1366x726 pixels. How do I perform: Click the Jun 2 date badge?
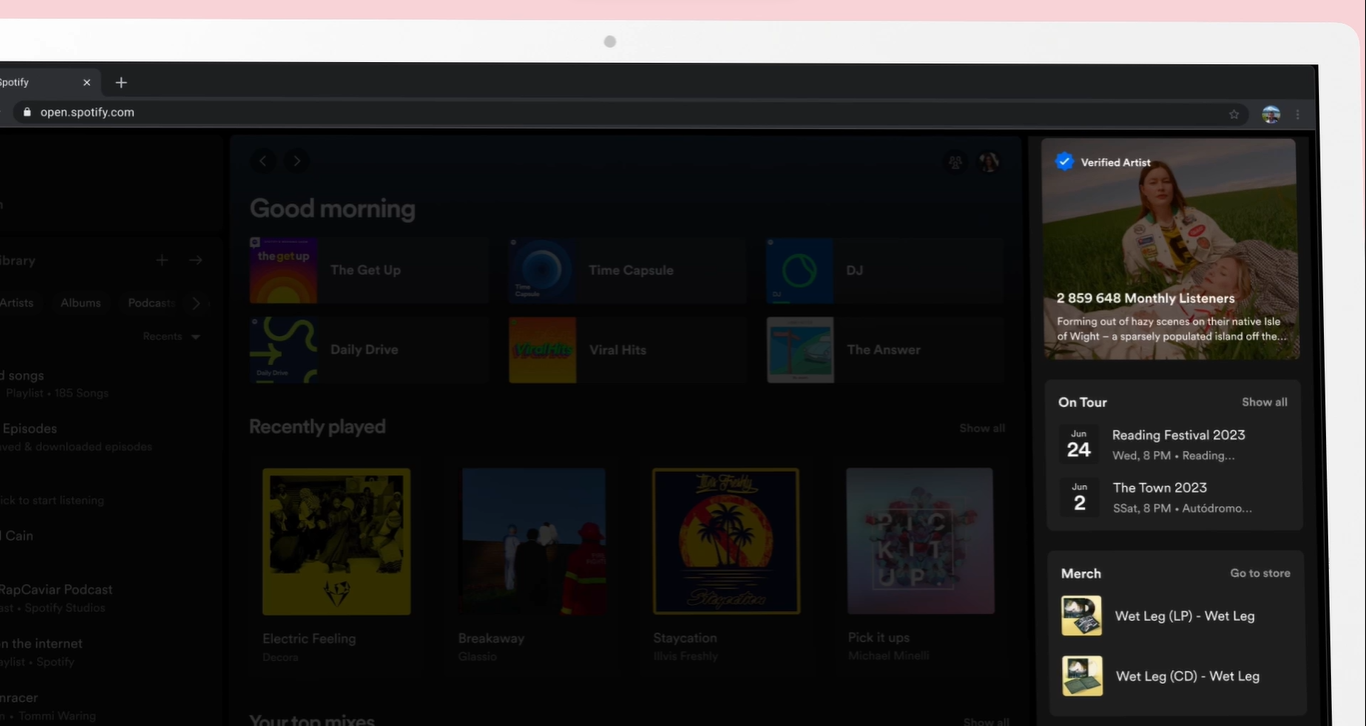tap(1079, 497)
